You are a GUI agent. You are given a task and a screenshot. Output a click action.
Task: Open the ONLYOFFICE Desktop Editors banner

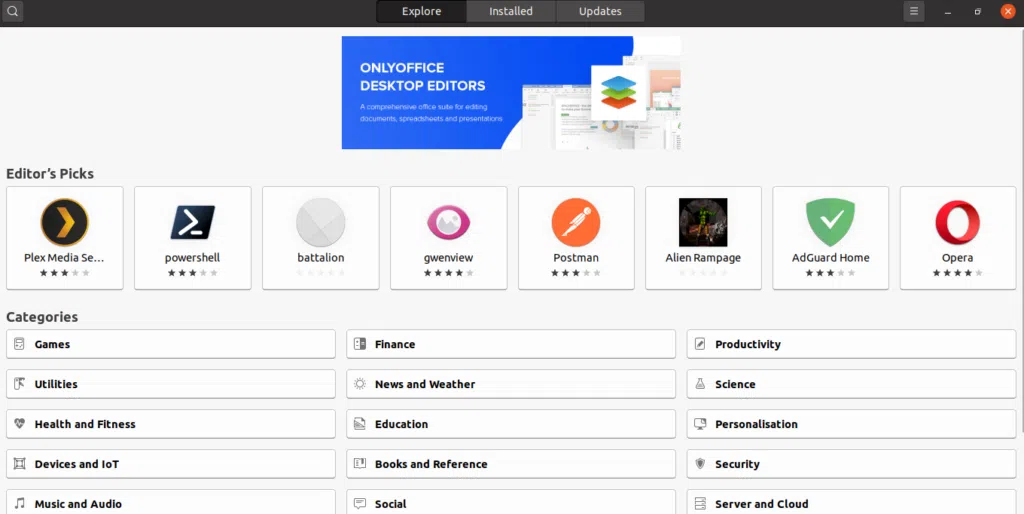point(511,92)
